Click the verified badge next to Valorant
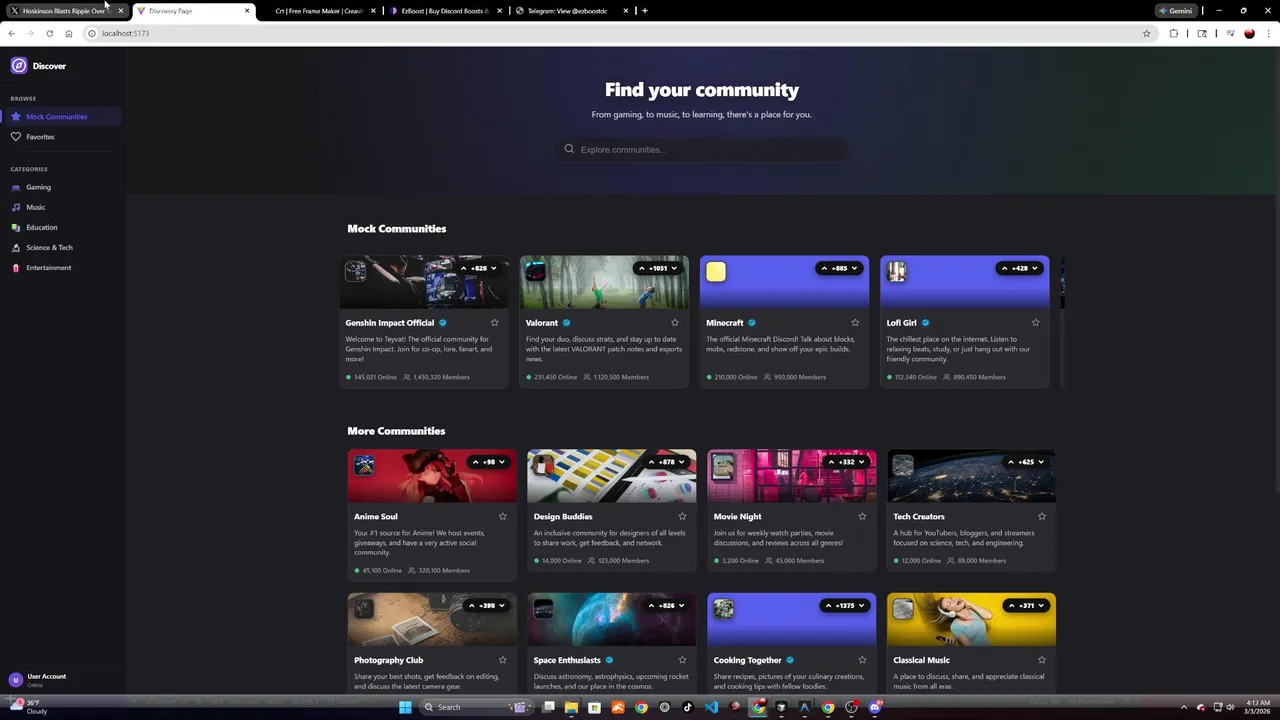The width and height of the screenshot is (1280, 720). [x=566, y=323]
